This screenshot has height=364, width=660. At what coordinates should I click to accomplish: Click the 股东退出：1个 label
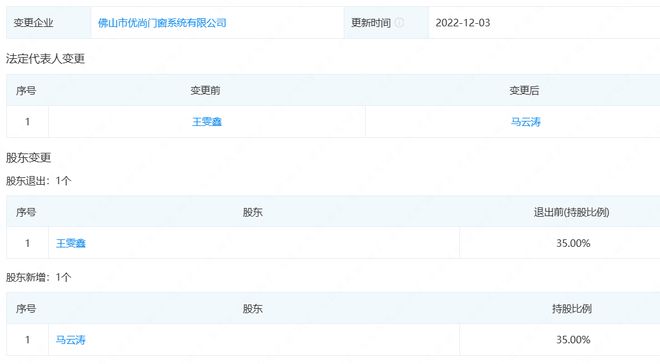pos(39,181)
